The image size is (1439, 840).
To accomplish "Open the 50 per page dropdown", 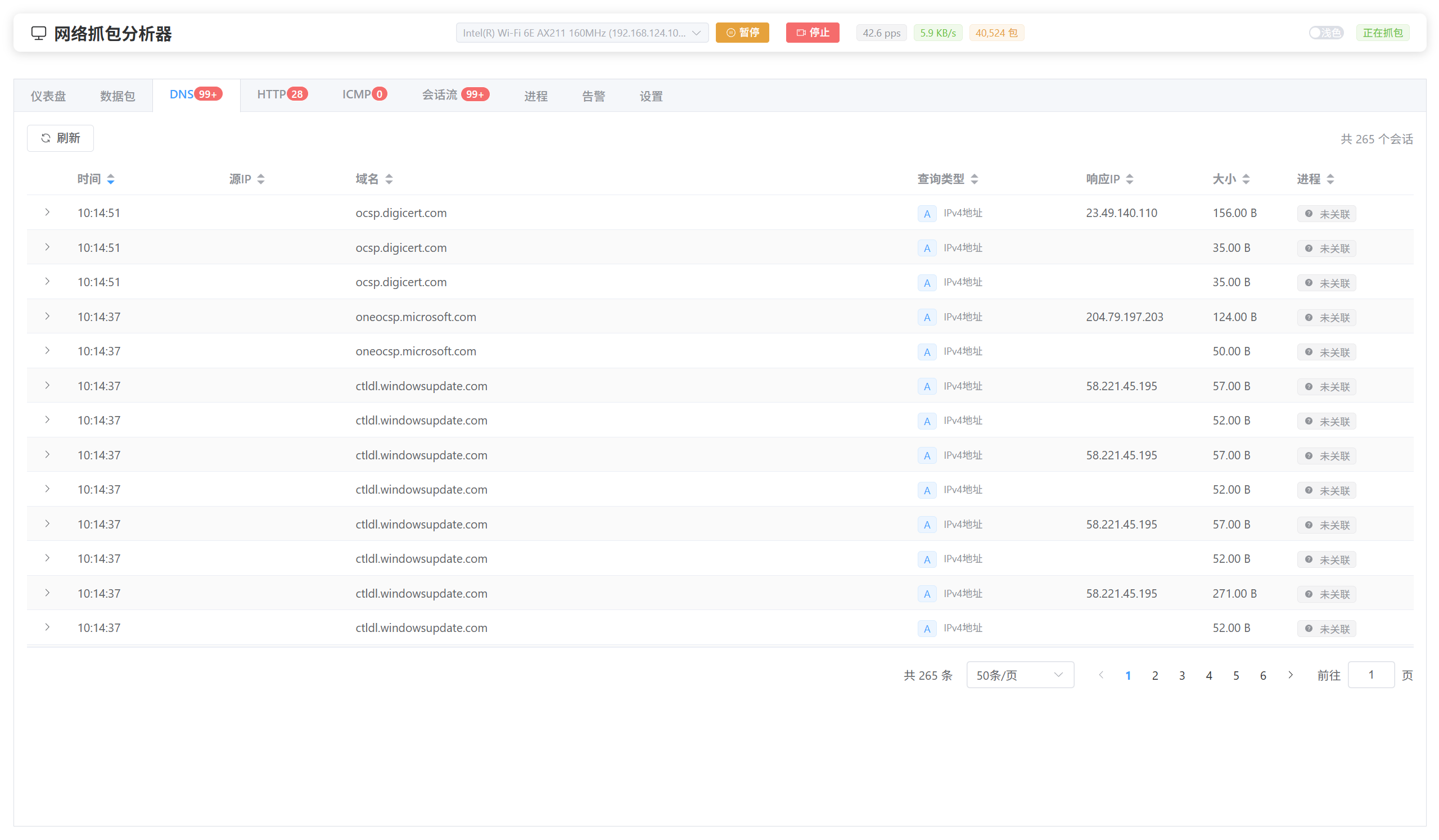I will point(1020,675).
